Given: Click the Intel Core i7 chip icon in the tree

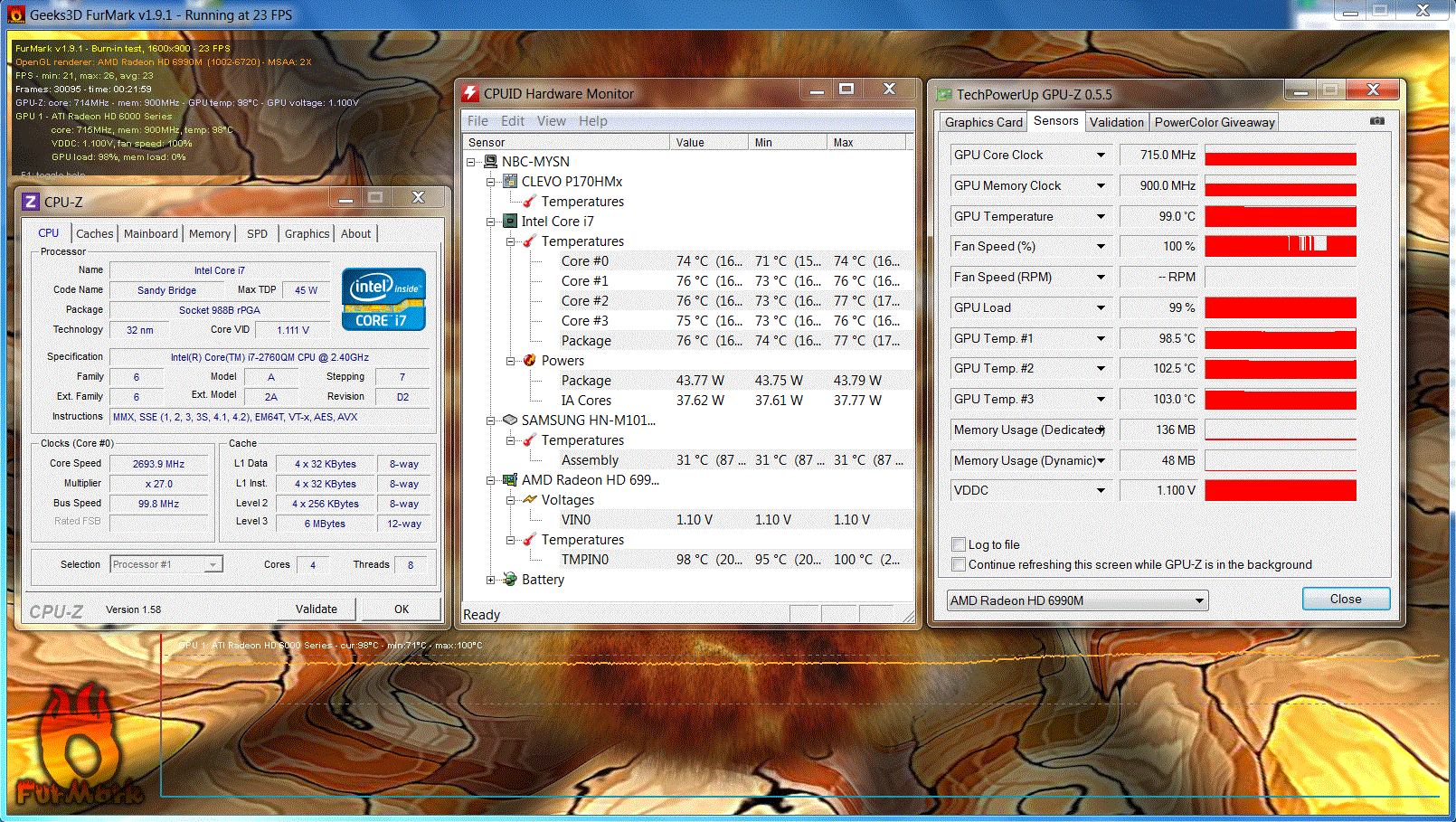Looking at the screenshot, I should 510,222.
